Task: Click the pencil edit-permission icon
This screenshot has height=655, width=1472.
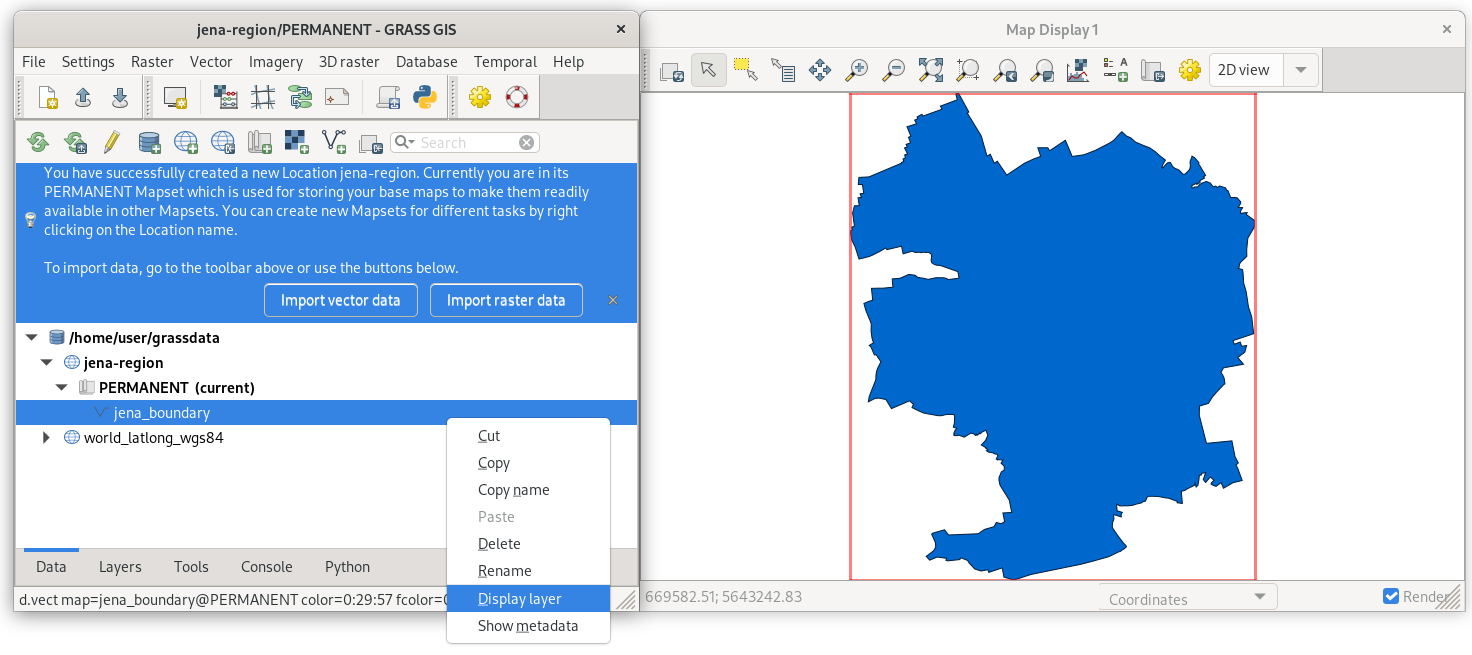Action: click(x=112, y=142)
